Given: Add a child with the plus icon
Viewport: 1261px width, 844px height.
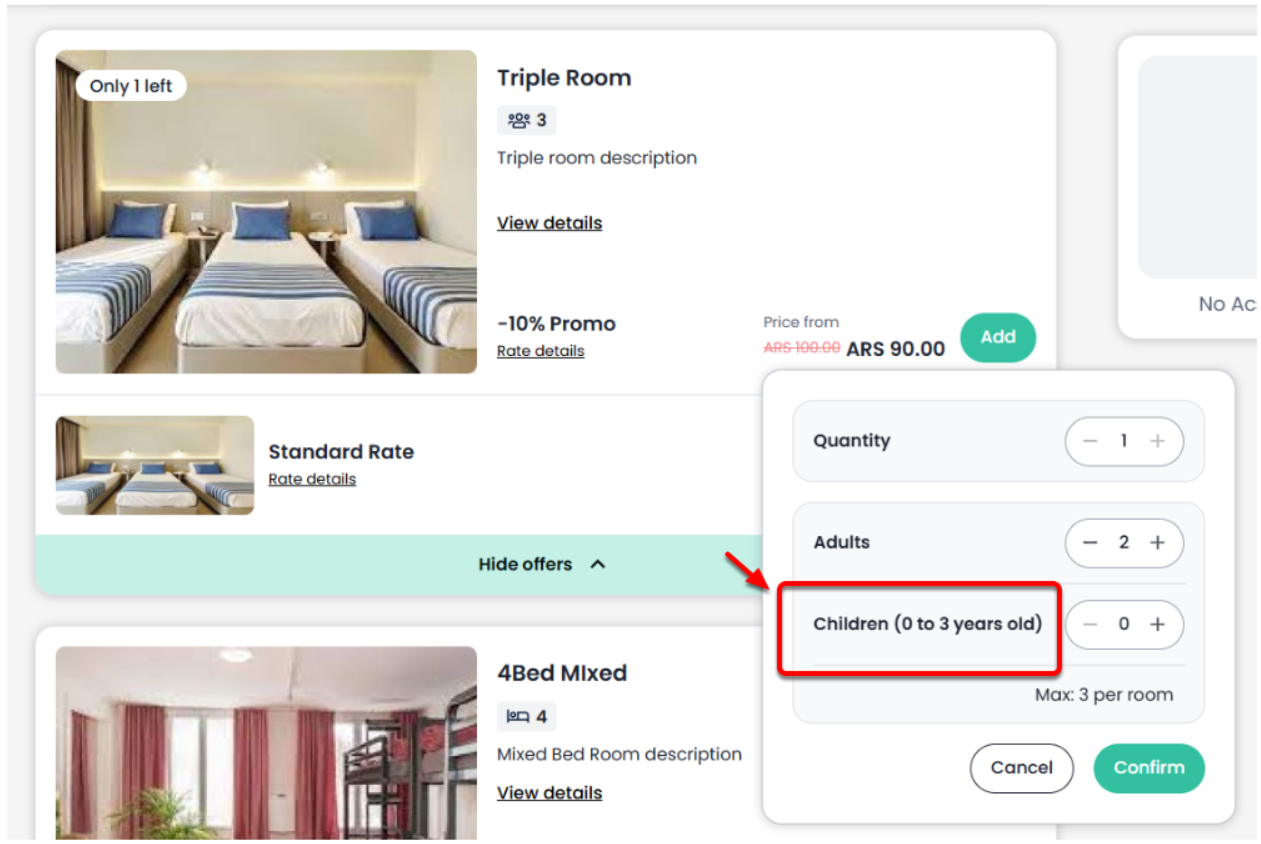Looking at the screenshot, I should (1157, 625).
